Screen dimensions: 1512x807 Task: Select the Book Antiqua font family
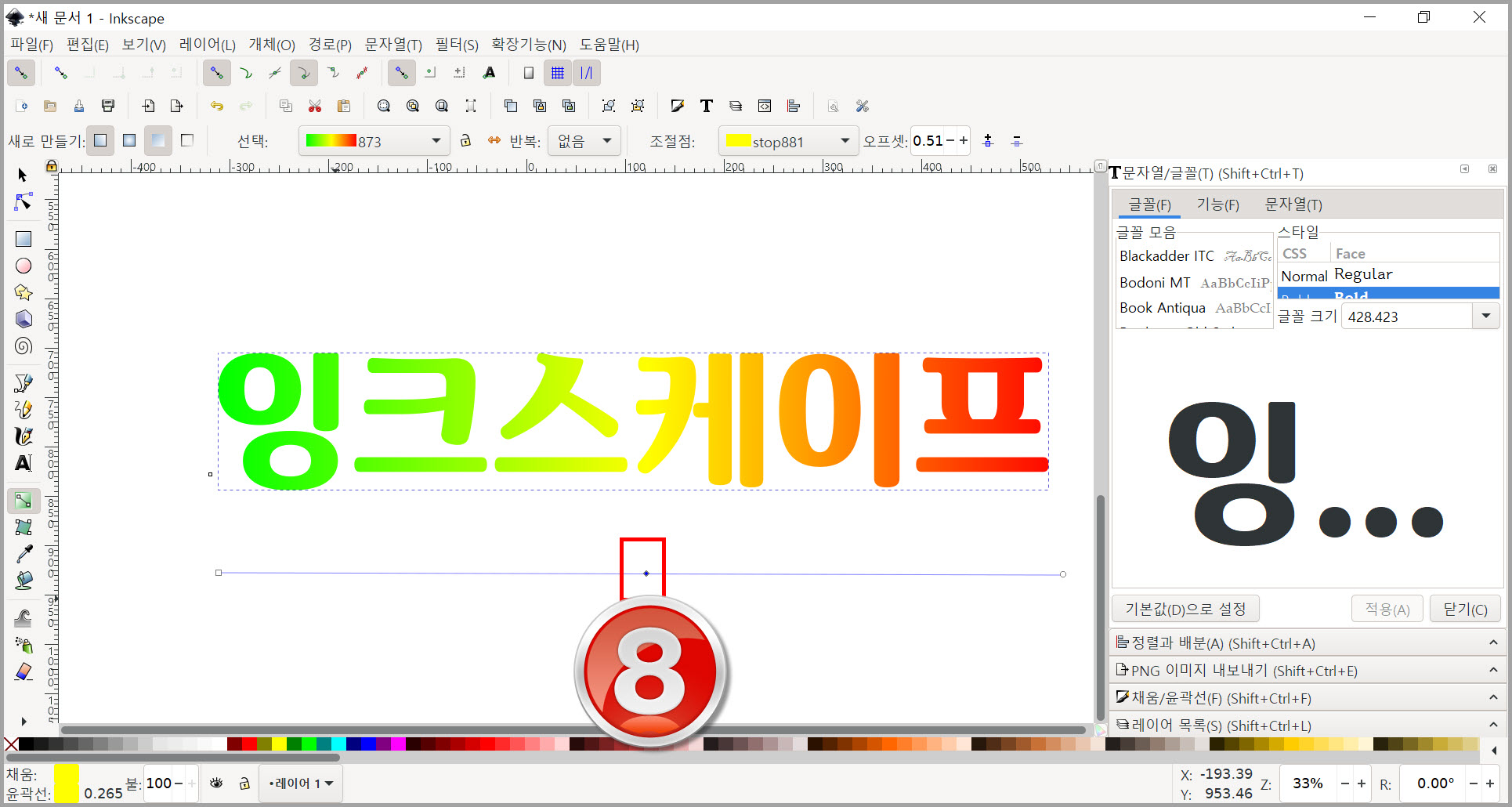(1195, 308)
